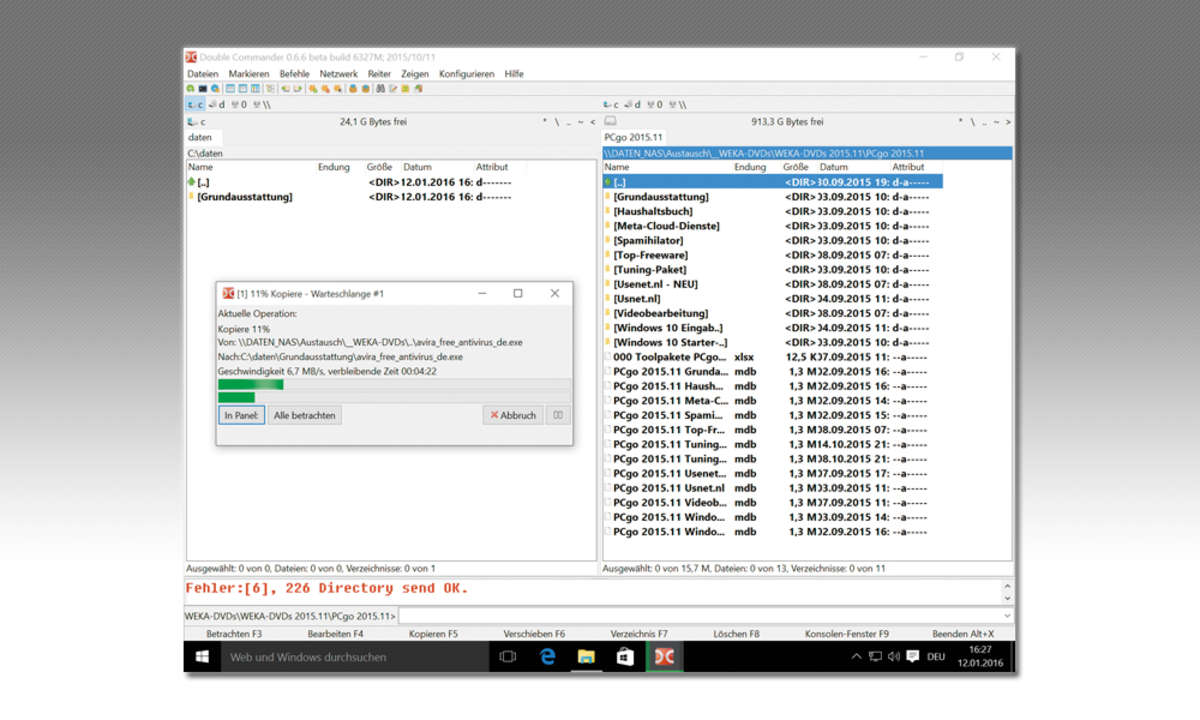Open the command line history dropdown arrow
The image size is (1200, 720).
(x=1006, y=616)
